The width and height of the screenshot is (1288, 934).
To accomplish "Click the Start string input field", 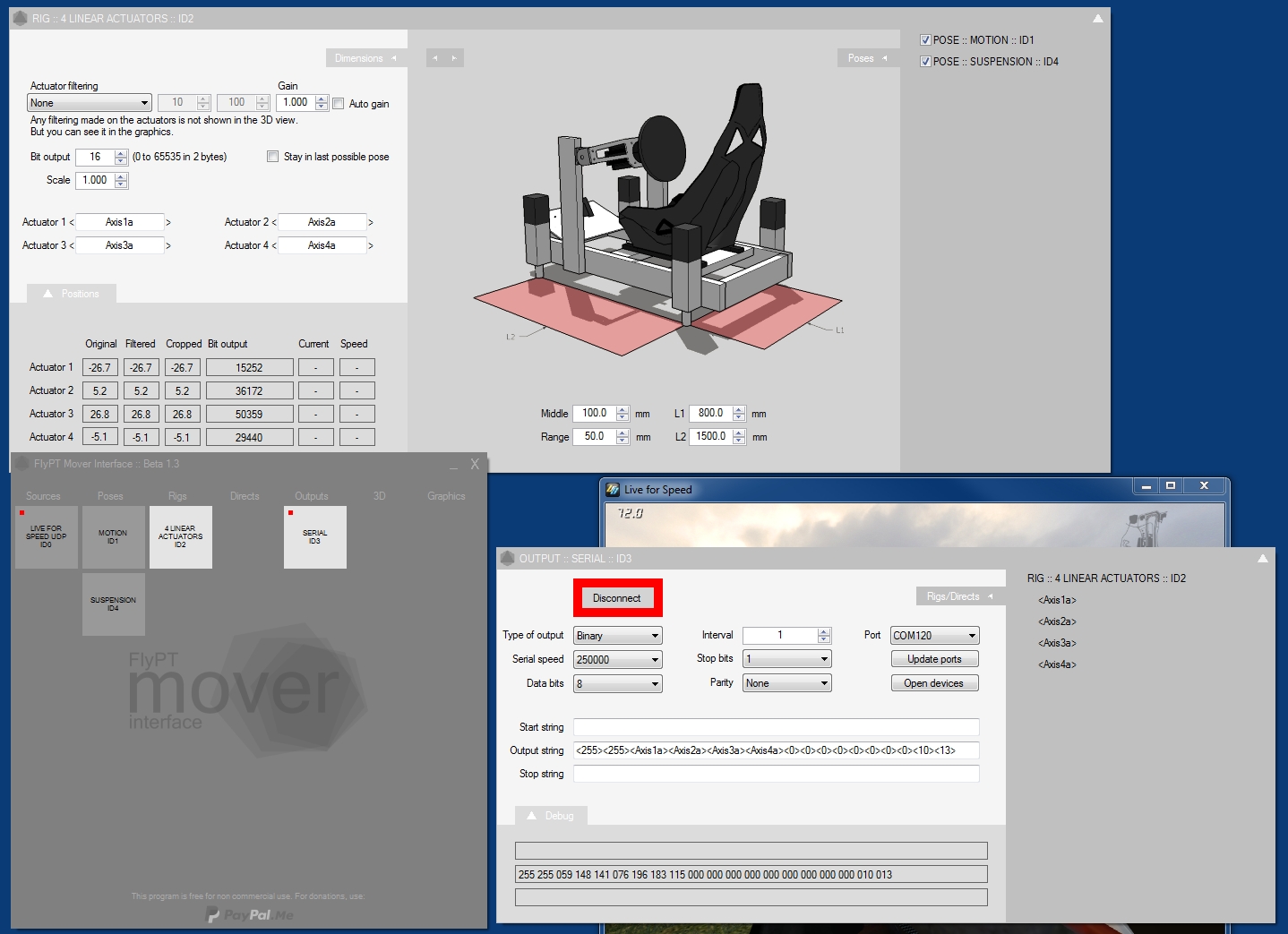I will (x=776, y=727).
